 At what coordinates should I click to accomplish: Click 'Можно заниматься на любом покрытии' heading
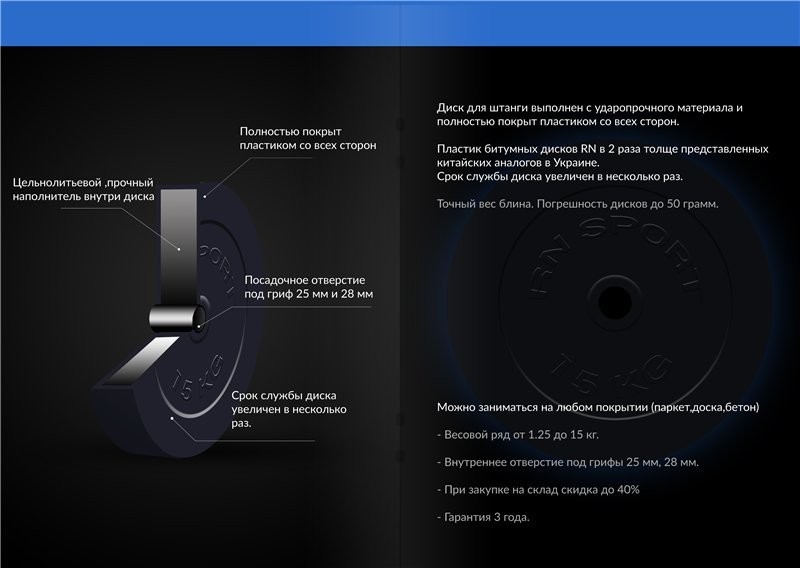598,408
